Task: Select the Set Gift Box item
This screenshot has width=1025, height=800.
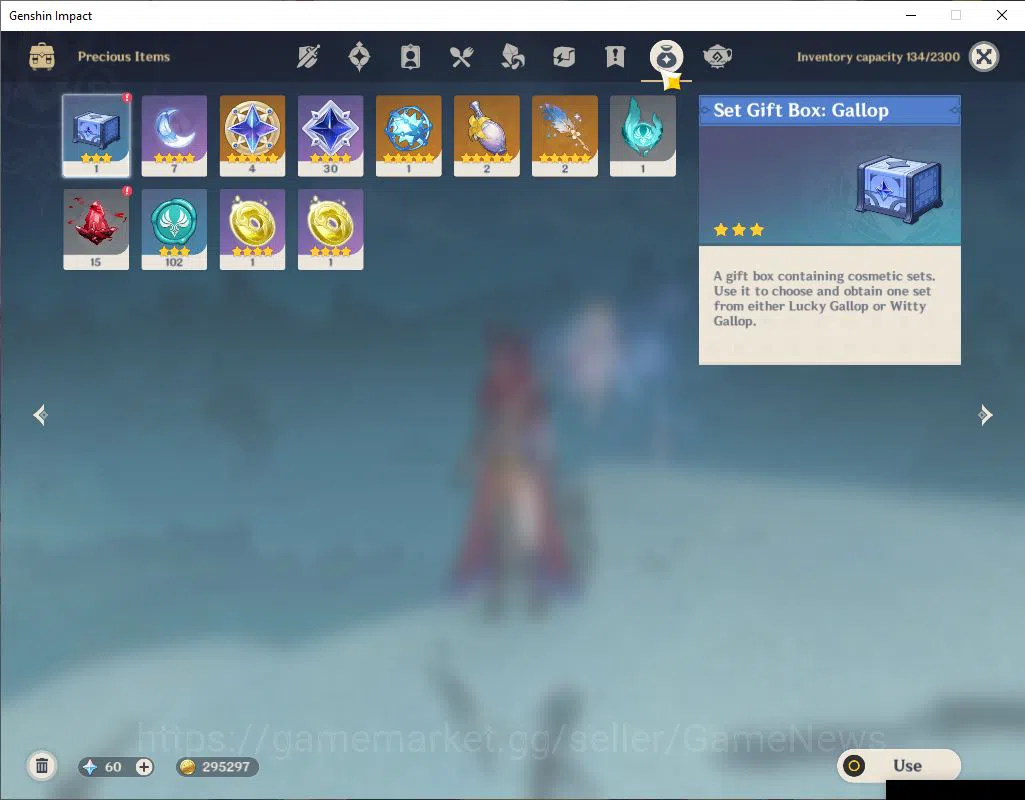Action: [x=96, y=136]
